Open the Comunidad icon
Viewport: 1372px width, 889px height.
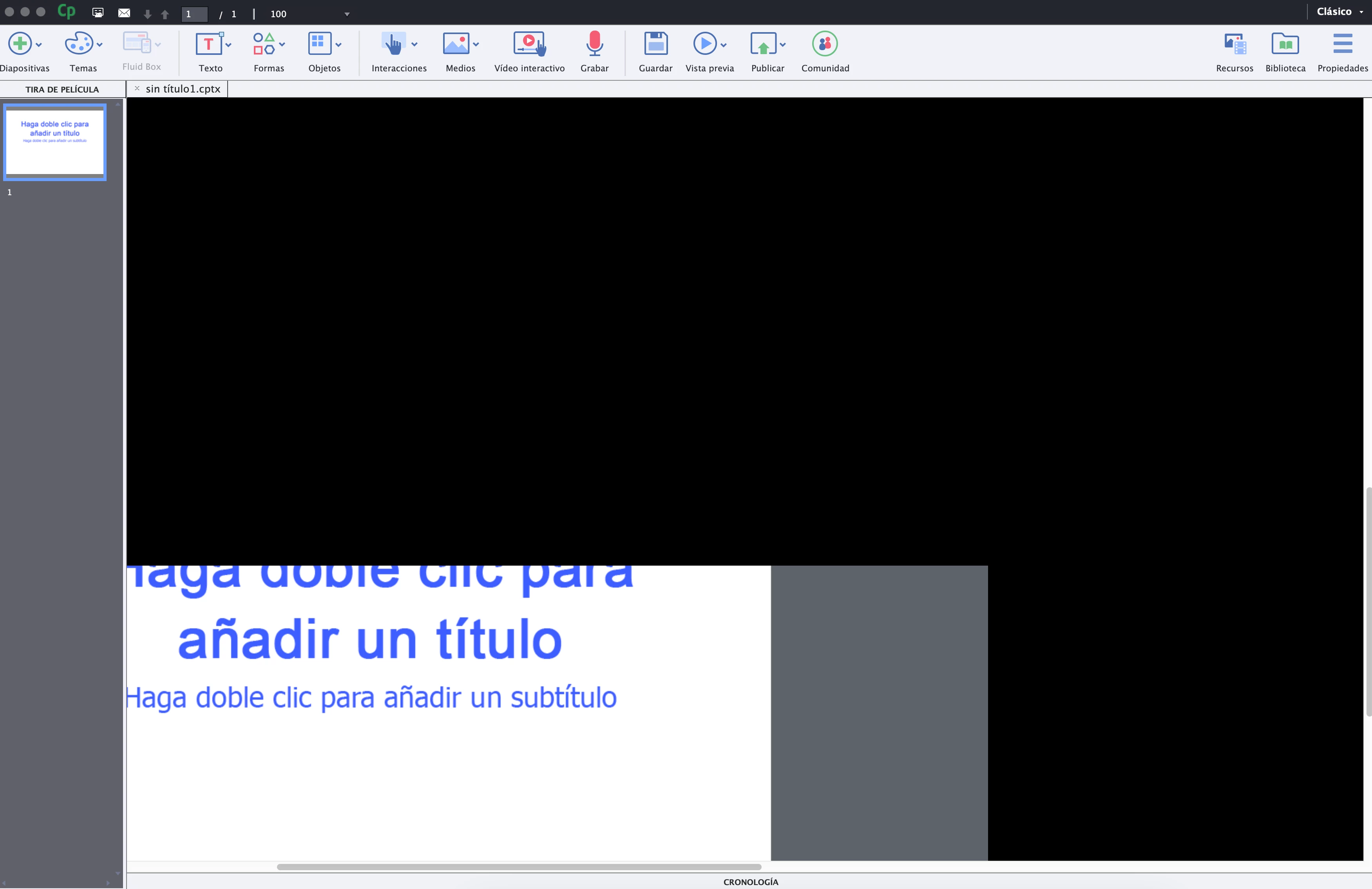pos(824,44)
